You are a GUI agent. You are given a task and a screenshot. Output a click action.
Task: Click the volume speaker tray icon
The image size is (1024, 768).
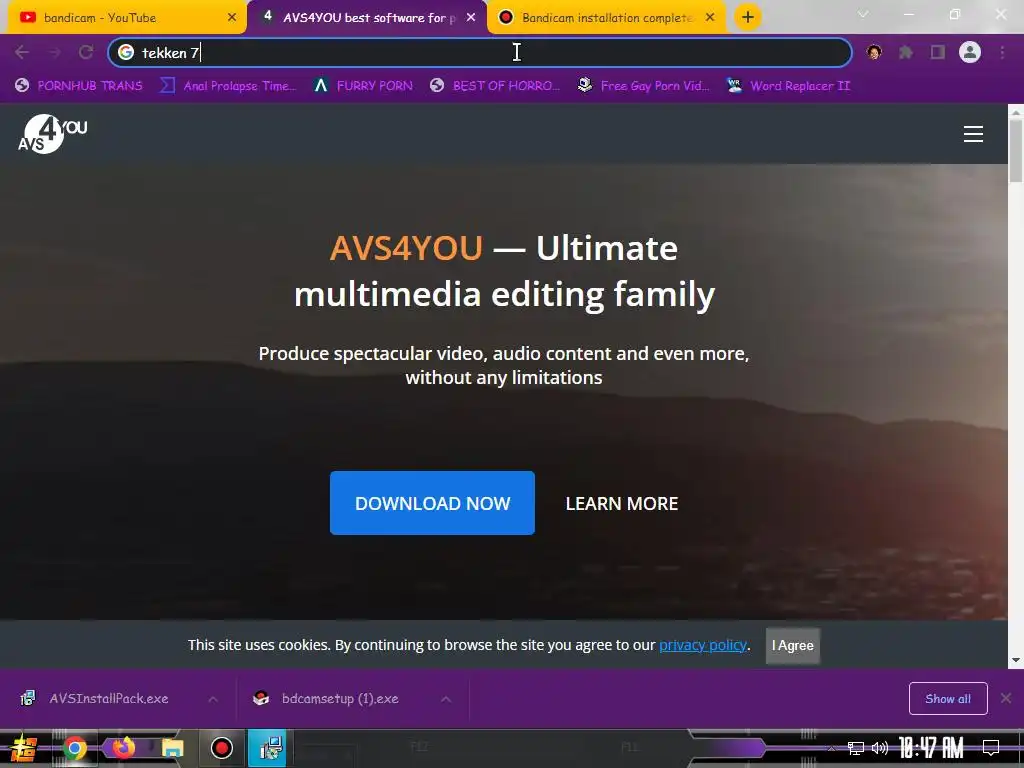tap(880, 748)
